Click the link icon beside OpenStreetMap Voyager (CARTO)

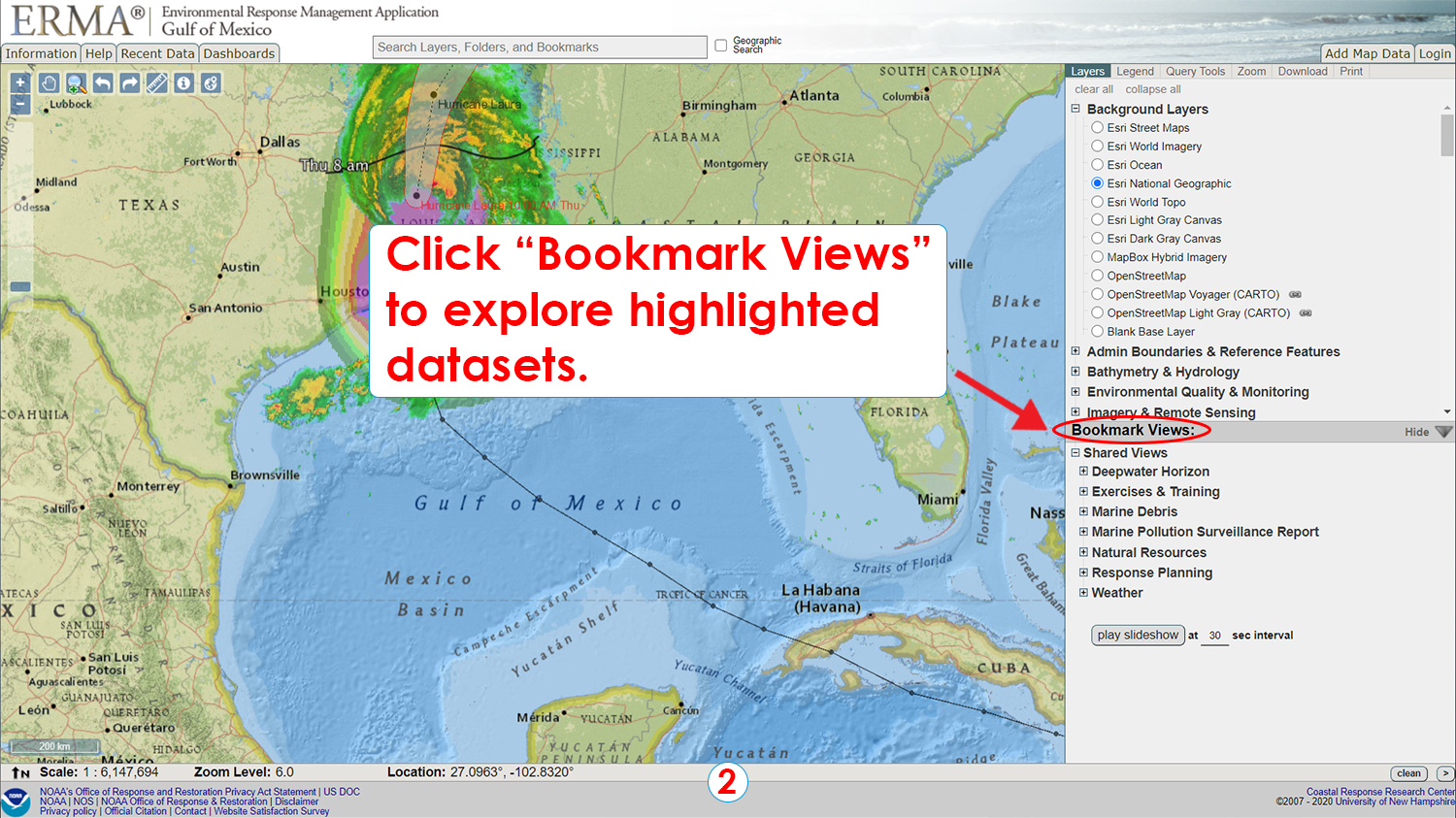1297,294
